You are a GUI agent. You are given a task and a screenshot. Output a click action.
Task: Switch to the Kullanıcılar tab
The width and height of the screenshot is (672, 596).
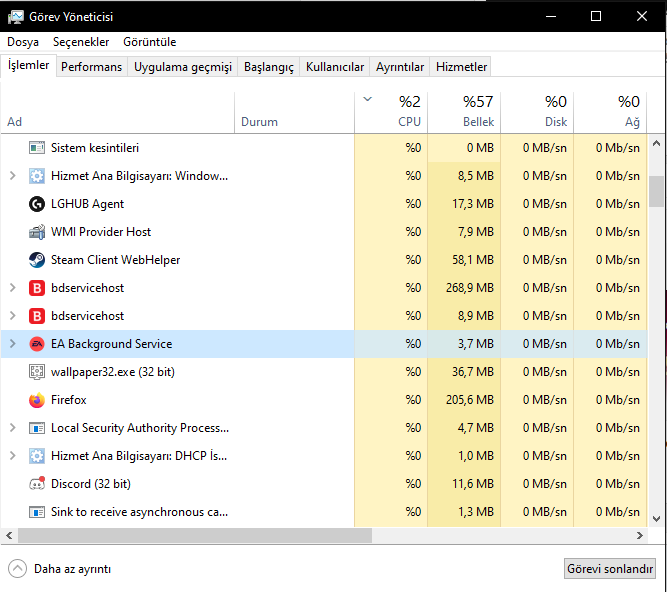tap(335, 67)
